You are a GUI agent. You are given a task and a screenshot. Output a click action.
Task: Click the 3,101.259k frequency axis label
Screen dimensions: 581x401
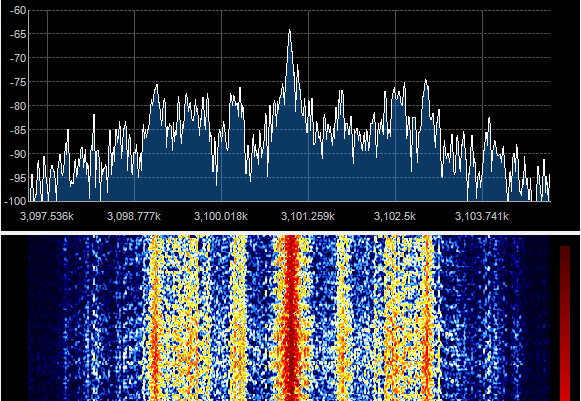click(308, 216)
